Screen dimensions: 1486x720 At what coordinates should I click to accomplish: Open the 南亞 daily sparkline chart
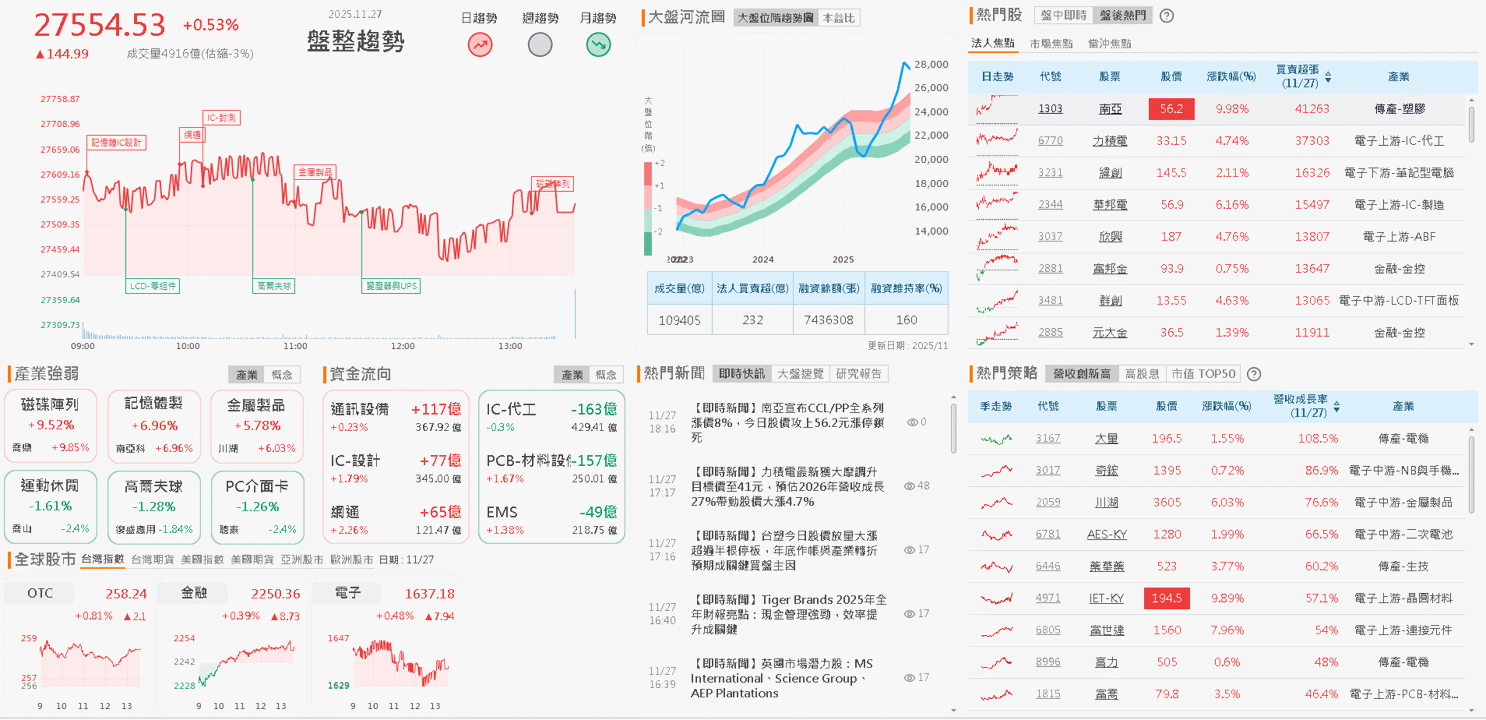point(997,108)
